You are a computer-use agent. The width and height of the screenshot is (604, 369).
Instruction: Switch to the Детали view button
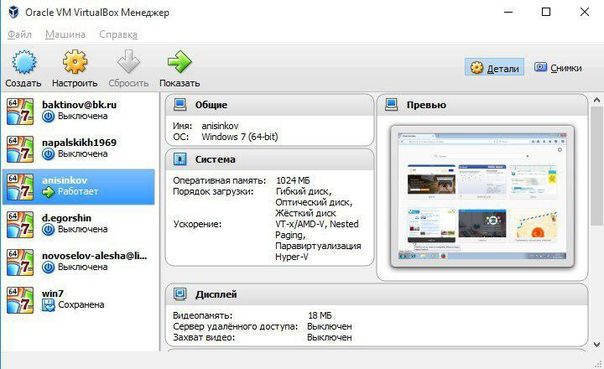pos(495,68)
